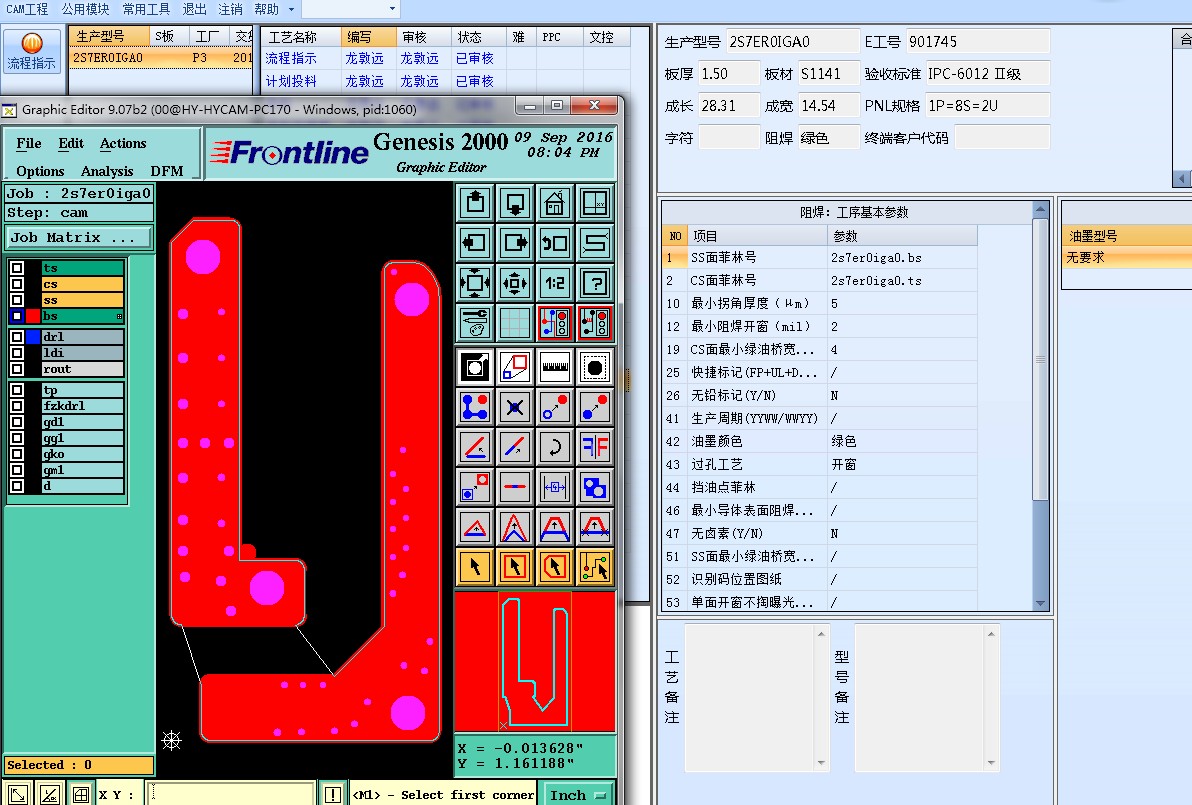Click the 流程指示 orange button
Viewport: 1192px width, 805px height.
[31, 51]
